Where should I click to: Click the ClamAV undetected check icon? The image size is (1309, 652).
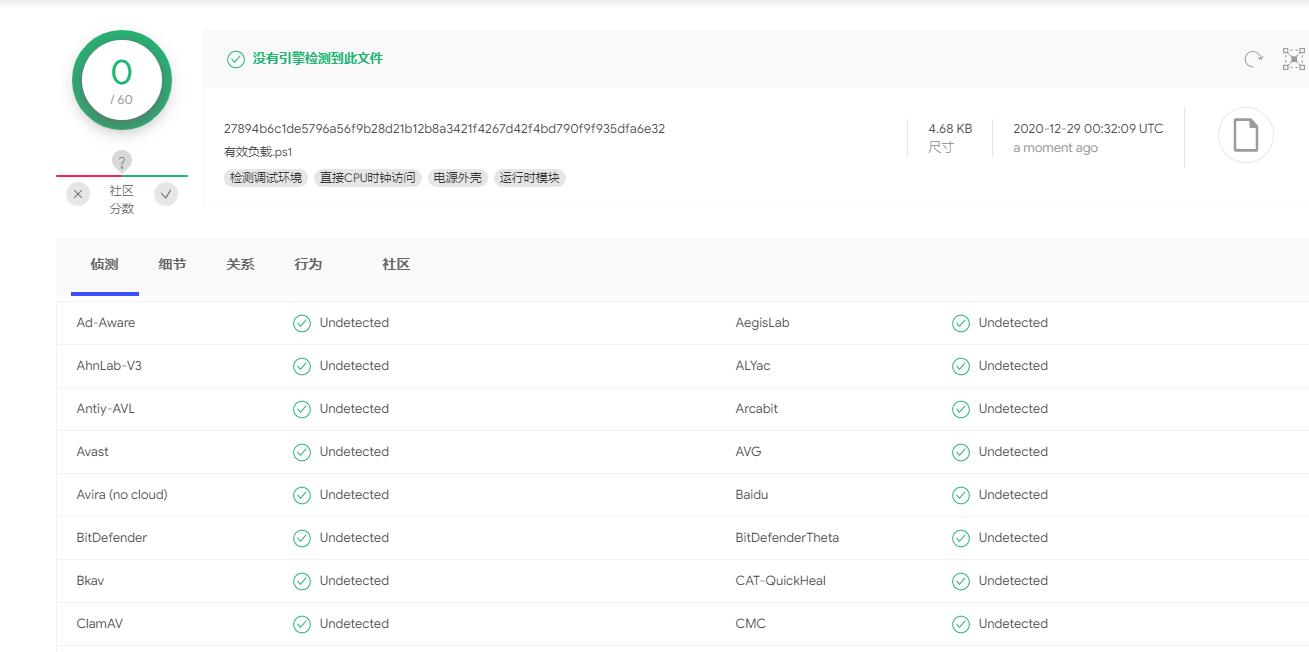302,624
